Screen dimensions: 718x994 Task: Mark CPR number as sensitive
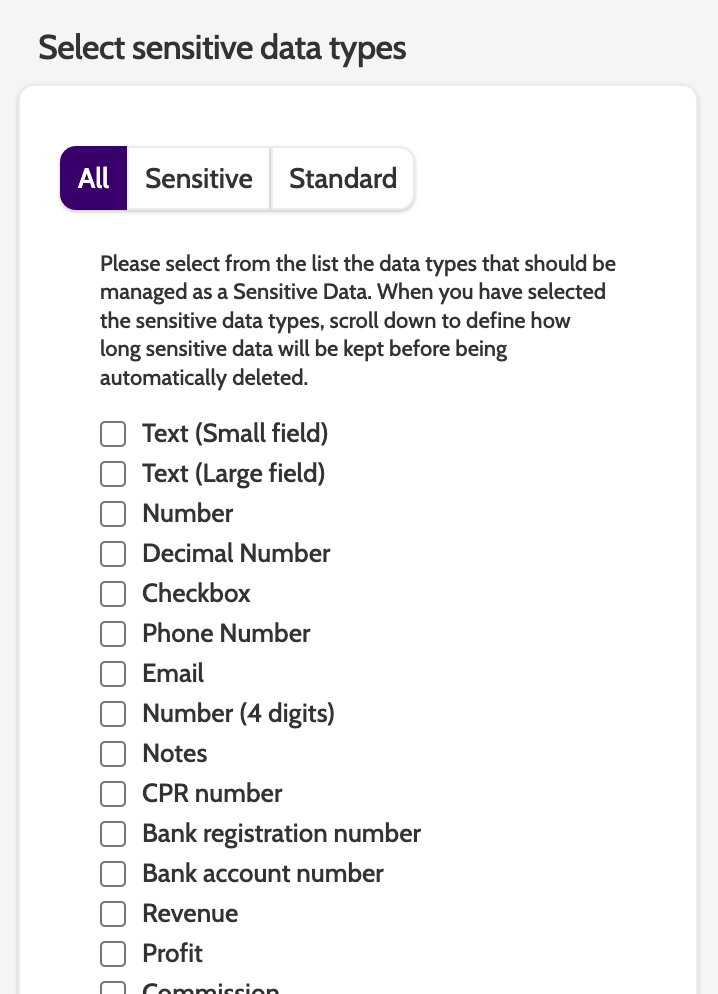click(113, 794)
